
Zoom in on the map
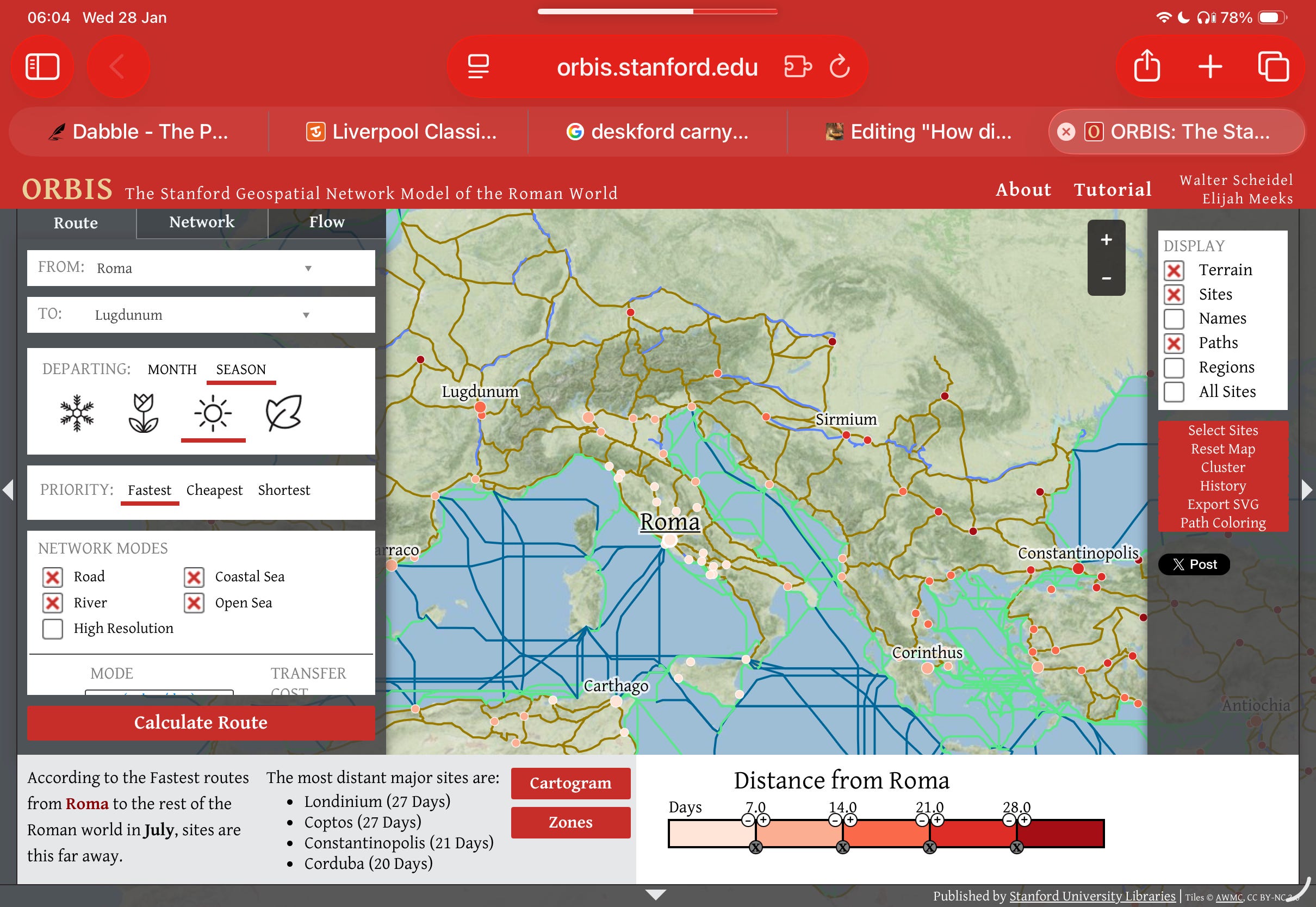[1106, 239]
